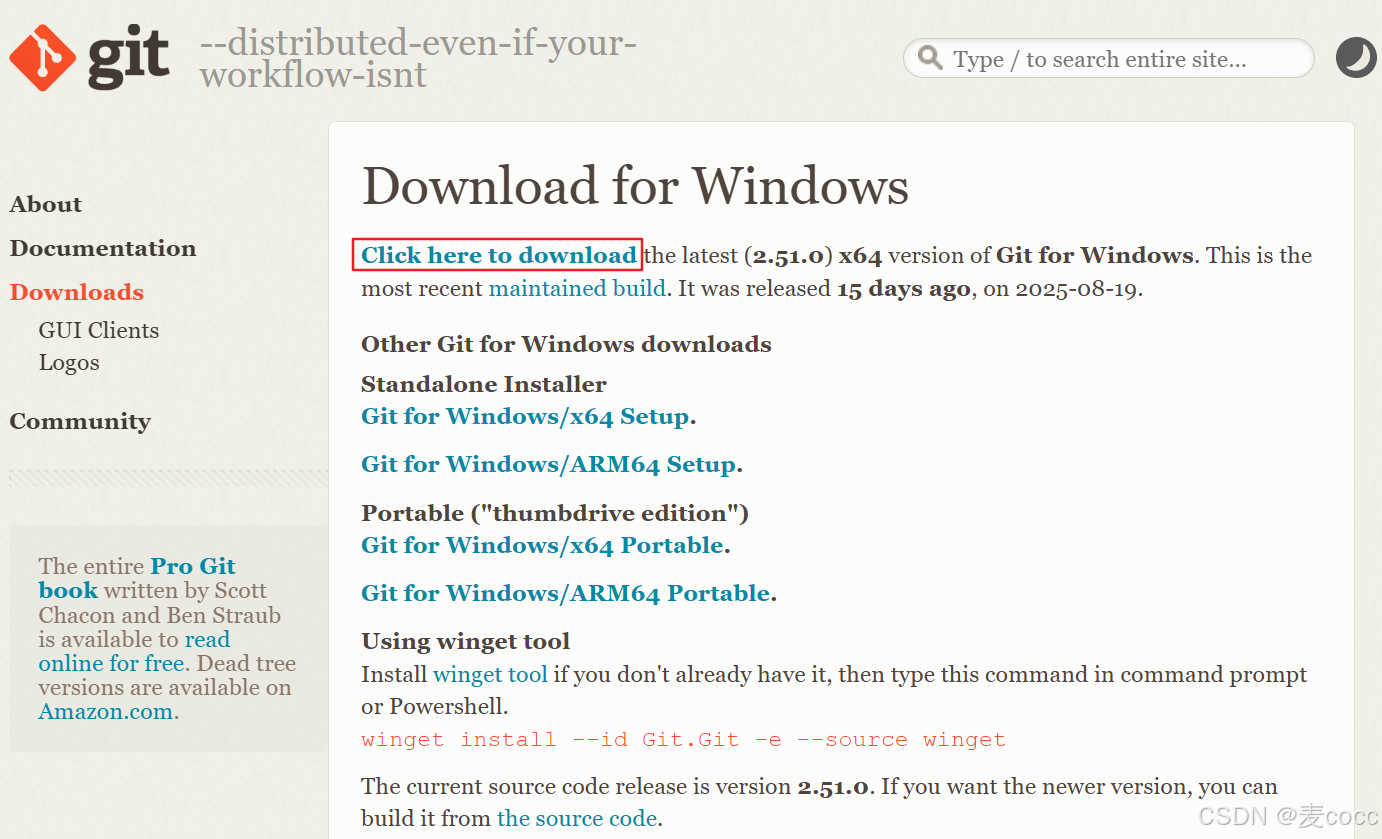1382x839 pixels.
Task: Download Git for Windows/ARM64 Setup
Action: coord(549,464)
